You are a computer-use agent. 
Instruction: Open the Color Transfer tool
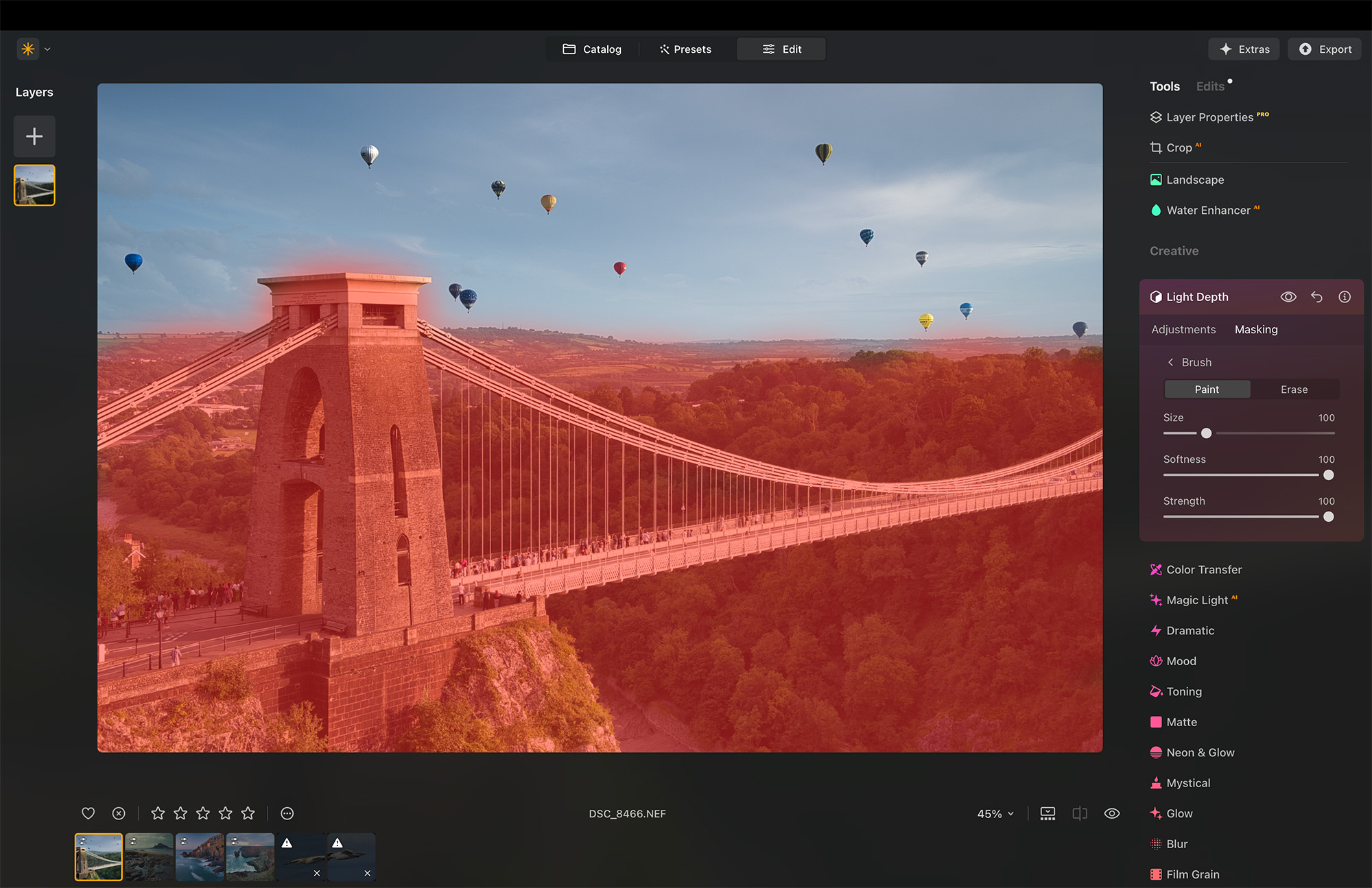point(1204,570)
